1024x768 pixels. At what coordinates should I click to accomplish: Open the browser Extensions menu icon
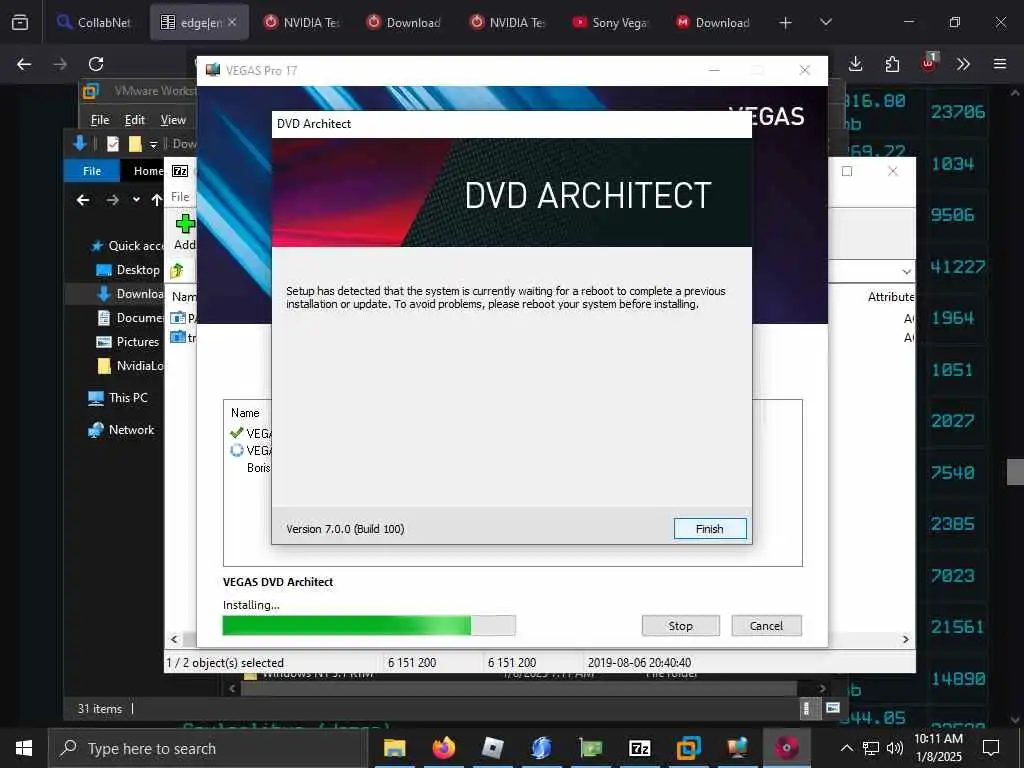pyautogui.click(x=892, y=64)
